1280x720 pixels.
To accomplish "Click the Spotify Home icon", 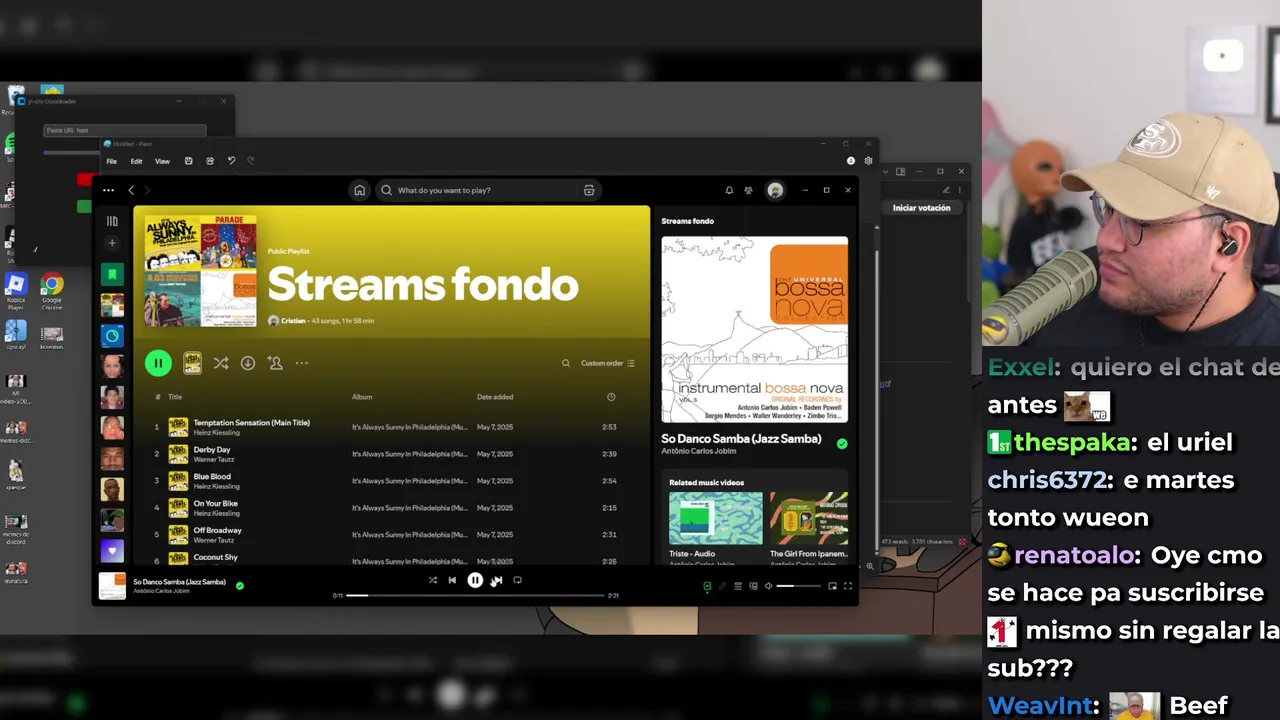I will [x=359, y=190].
